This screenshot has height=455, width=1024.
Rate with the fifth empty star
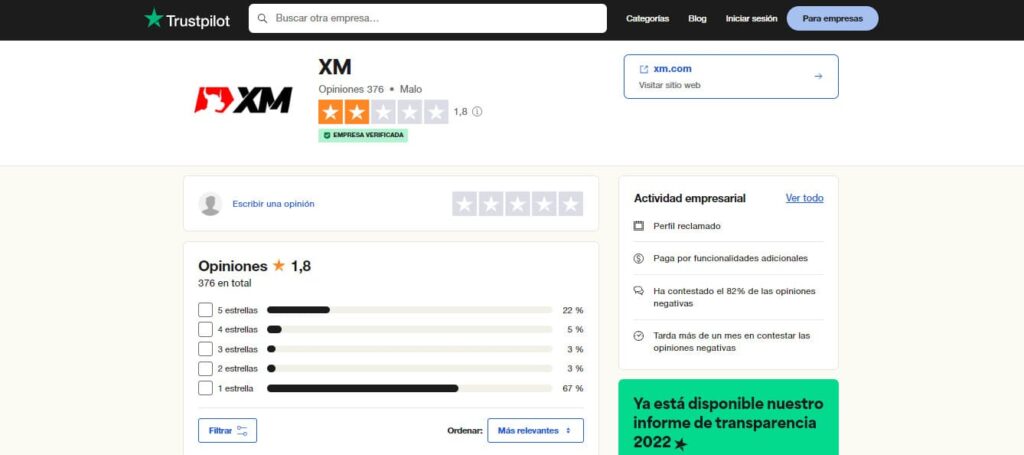pos(570,204)
